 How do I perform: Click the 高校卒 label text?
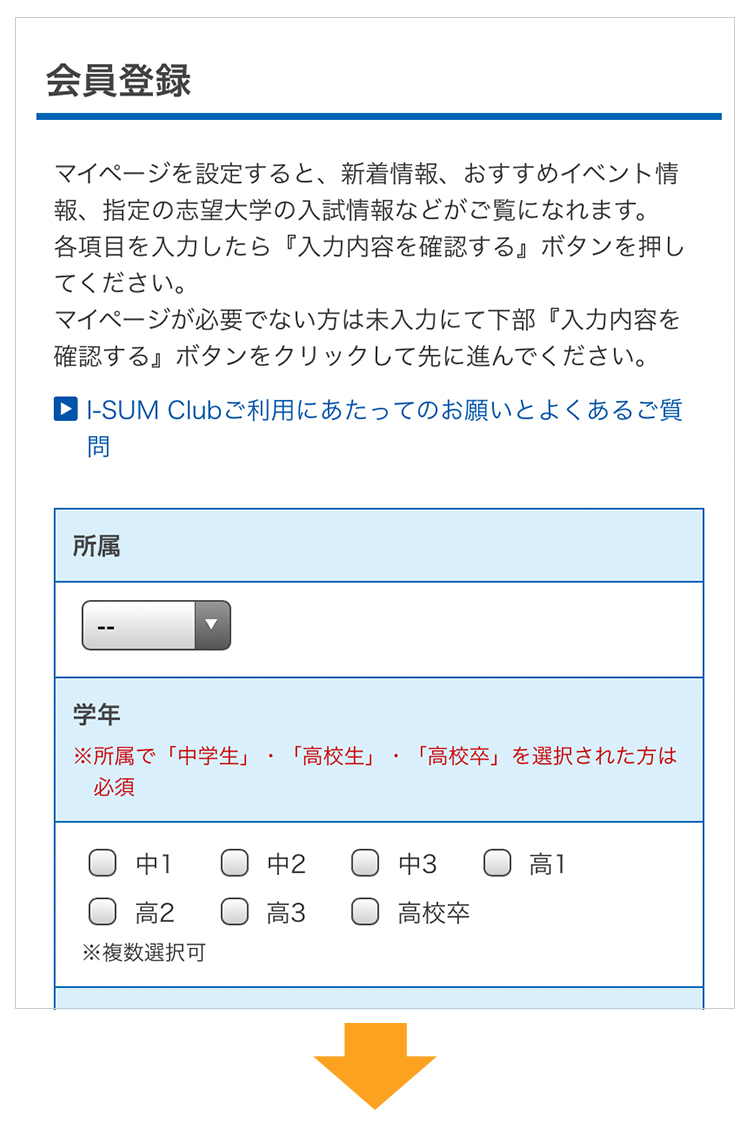(433, 913)
